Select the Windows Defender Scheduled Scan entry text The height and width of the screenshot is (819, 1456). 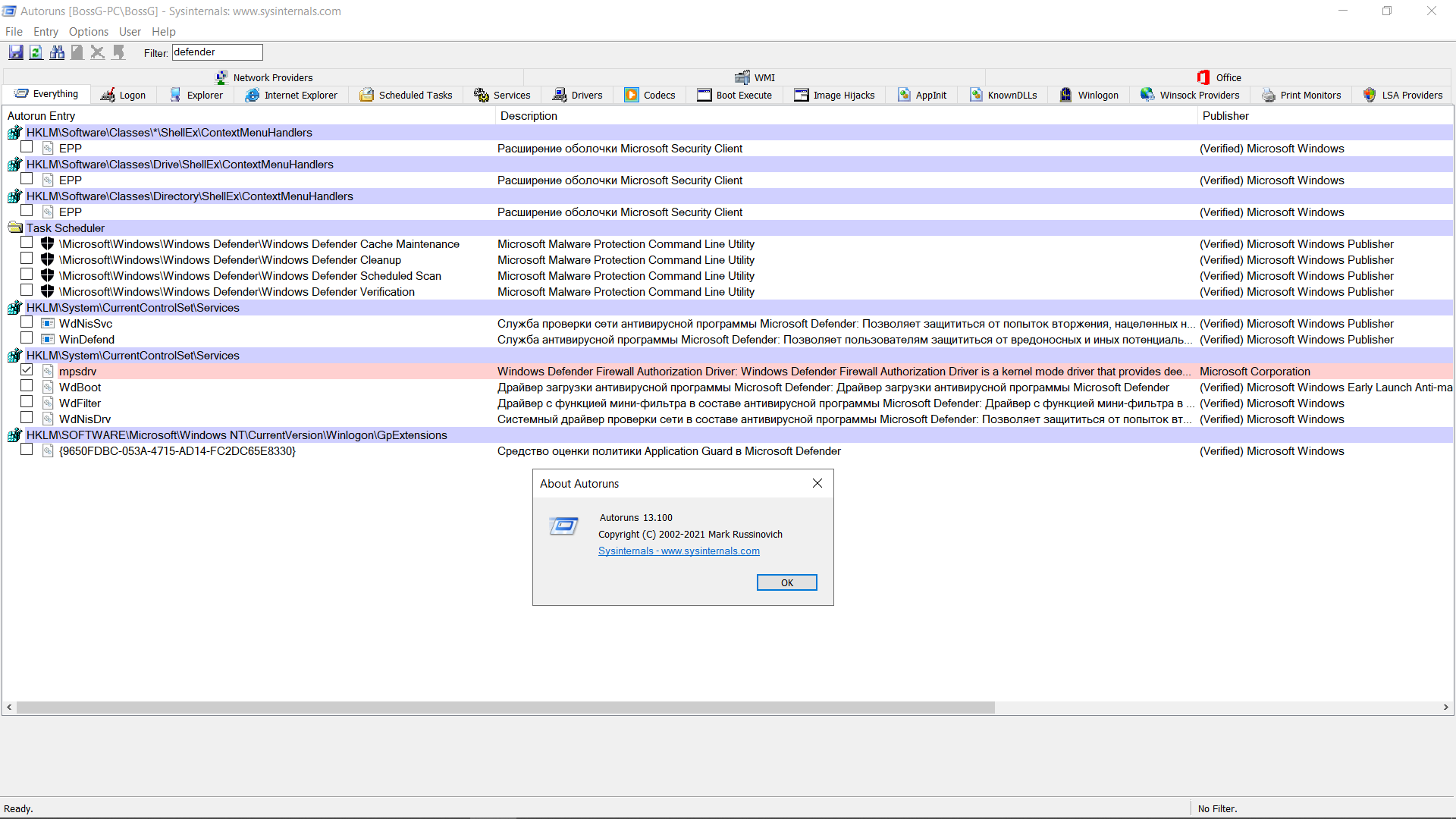pos(250,276)
